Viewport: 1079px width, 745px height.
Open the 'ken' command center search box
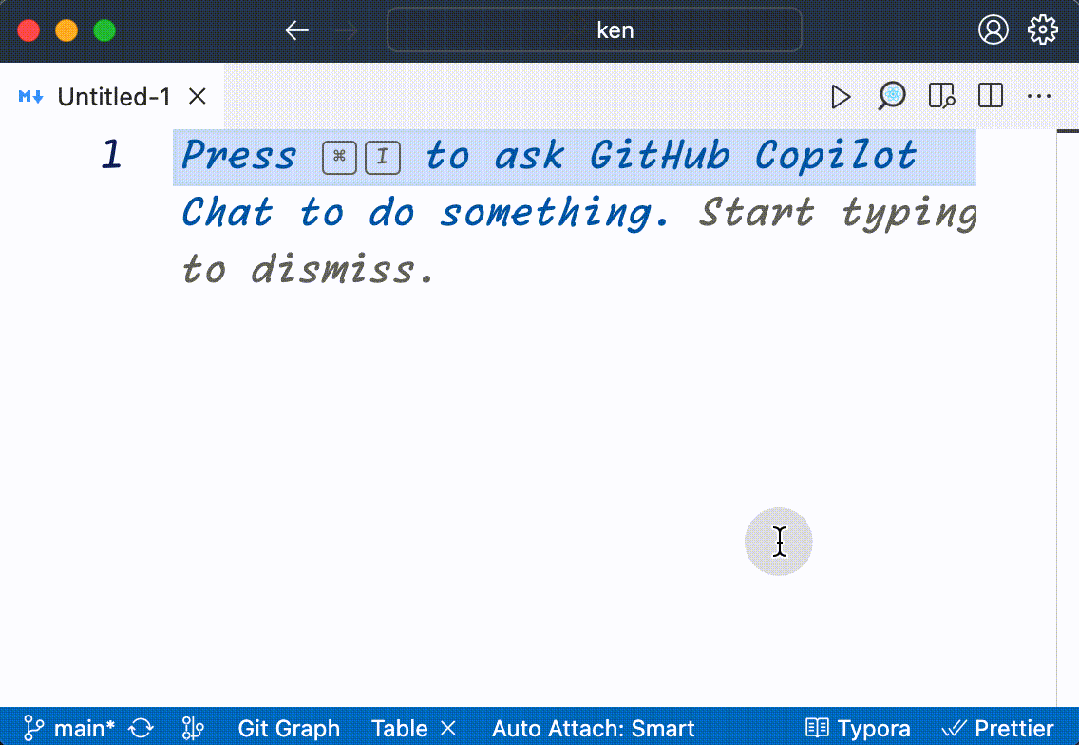click(595, 30)
